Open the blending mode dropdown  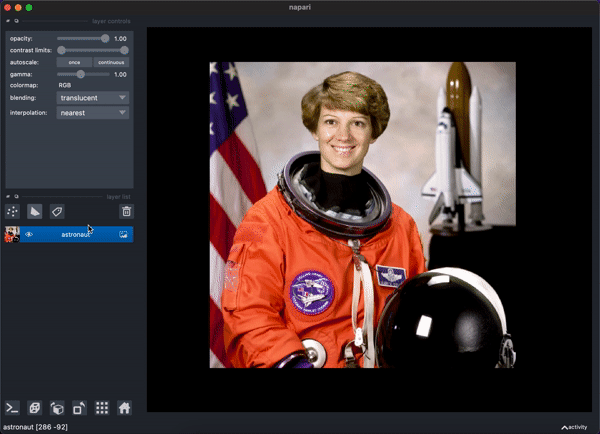pos(93,98)
